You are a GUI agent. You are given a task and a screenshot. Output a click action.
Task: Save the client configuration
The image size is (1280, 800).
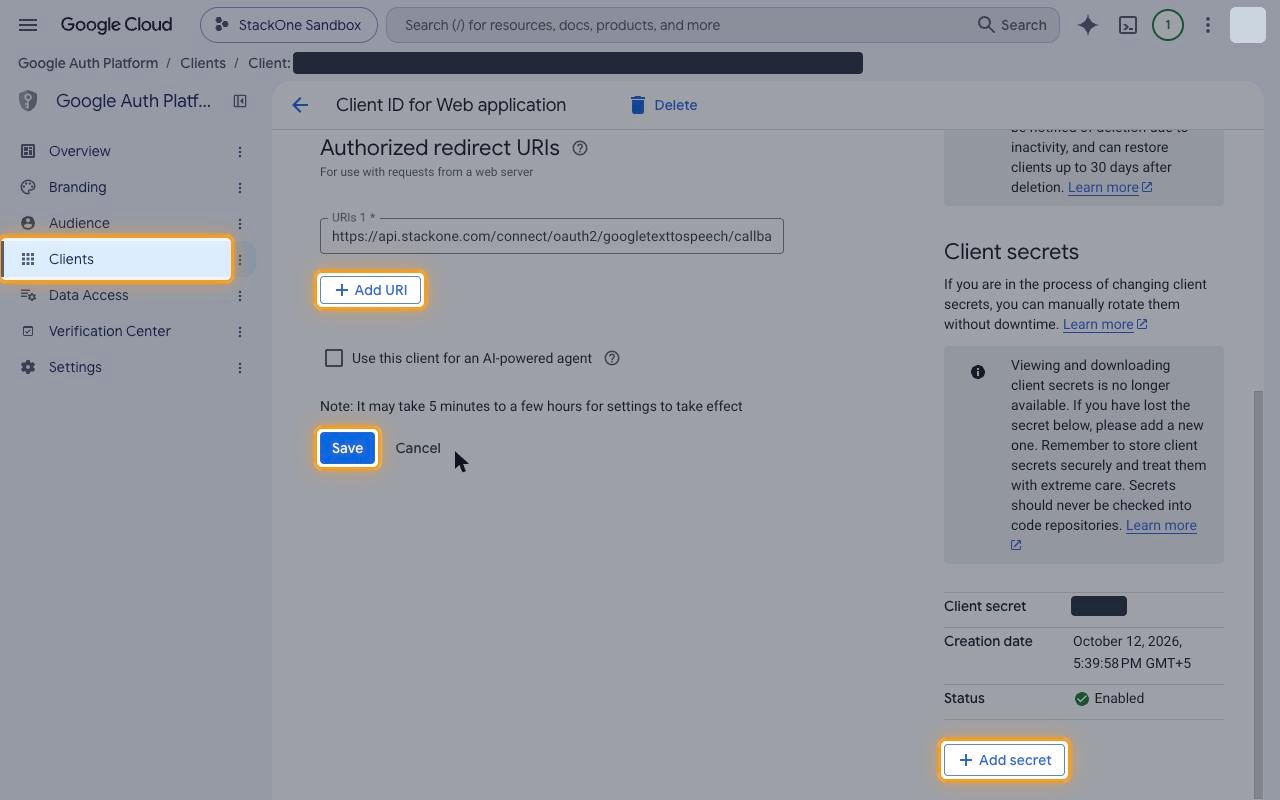pyautogui.click(x=347, y=448)
